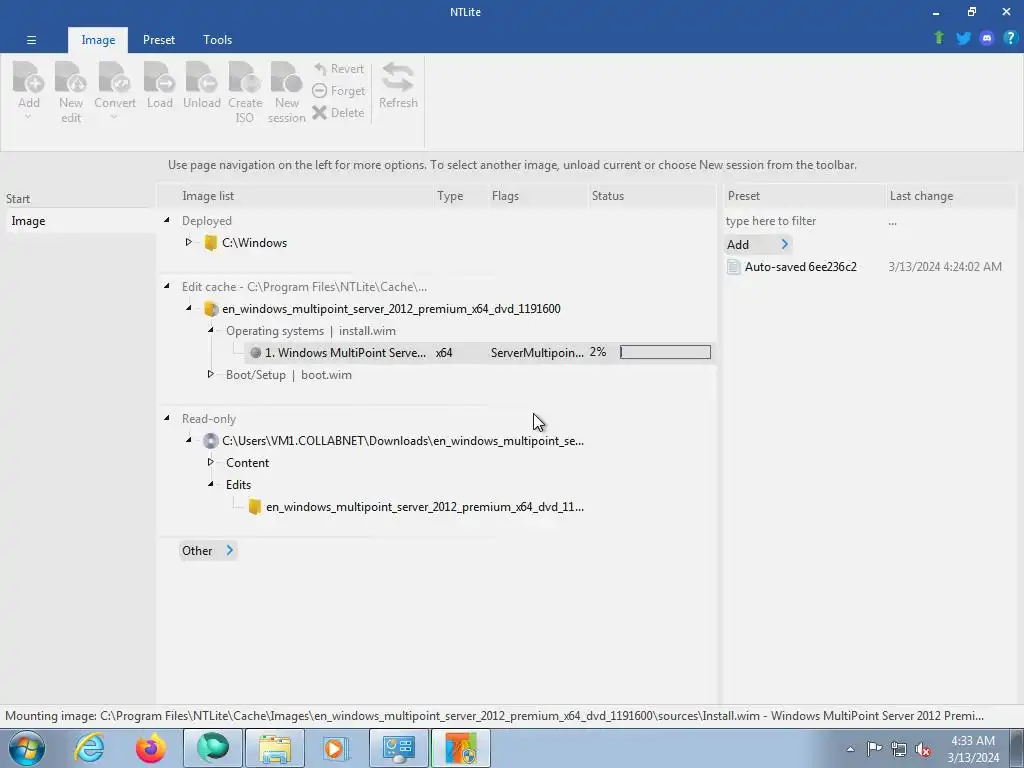
Task: Click the Type column header
Action: click(x=461, y=196)
